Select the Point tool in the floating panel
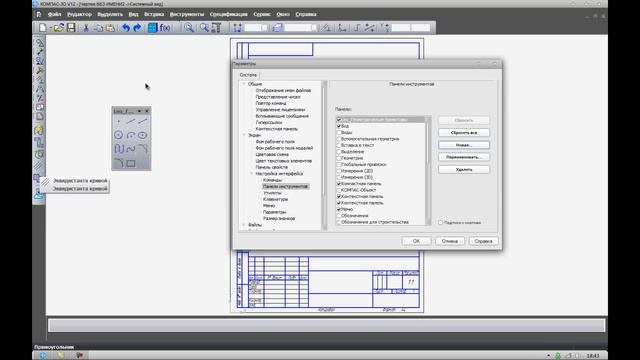 click(x=118, y=122)
